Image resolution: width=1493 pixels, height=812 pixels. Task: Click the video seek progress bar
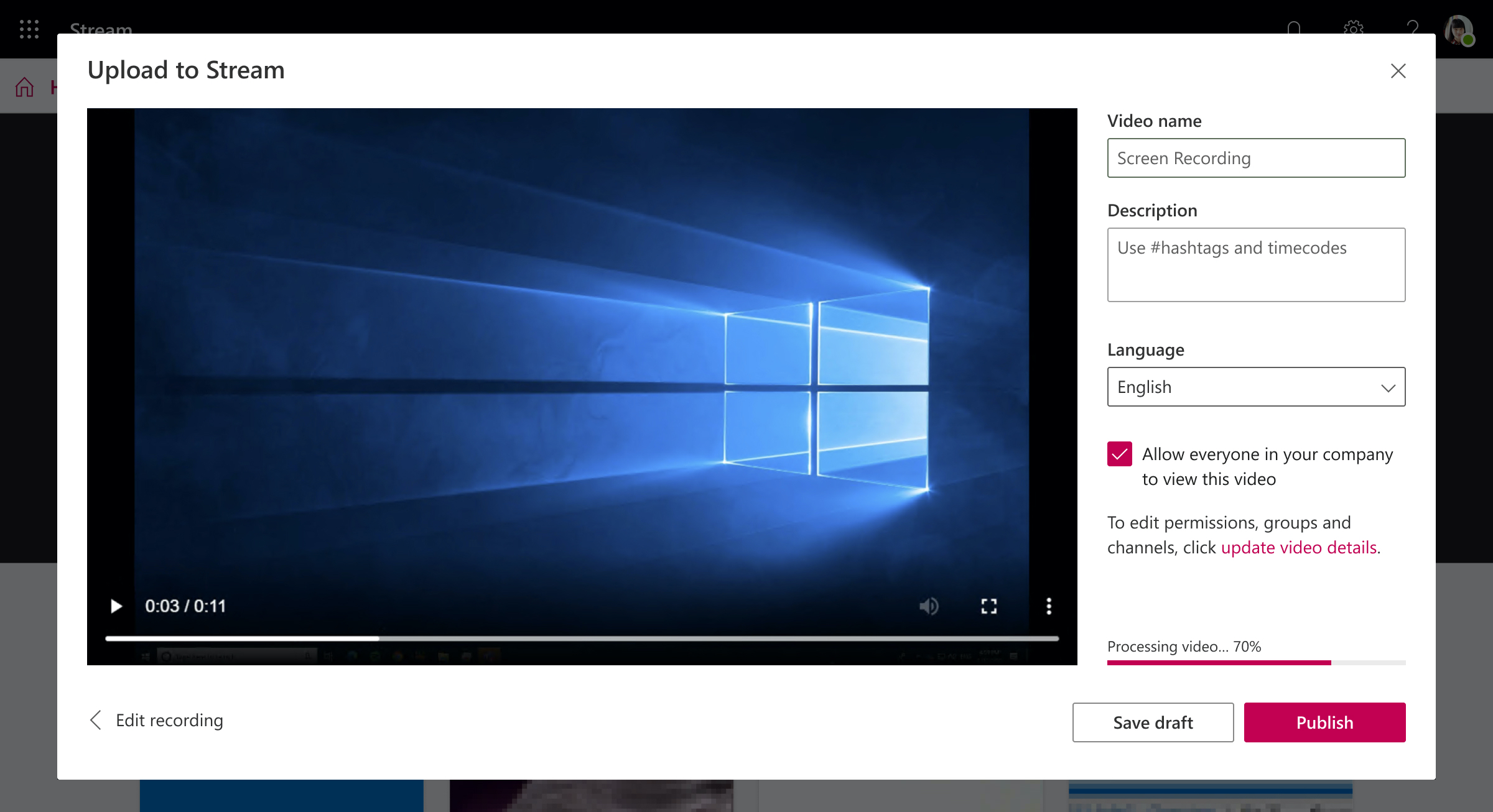point(582,639)
